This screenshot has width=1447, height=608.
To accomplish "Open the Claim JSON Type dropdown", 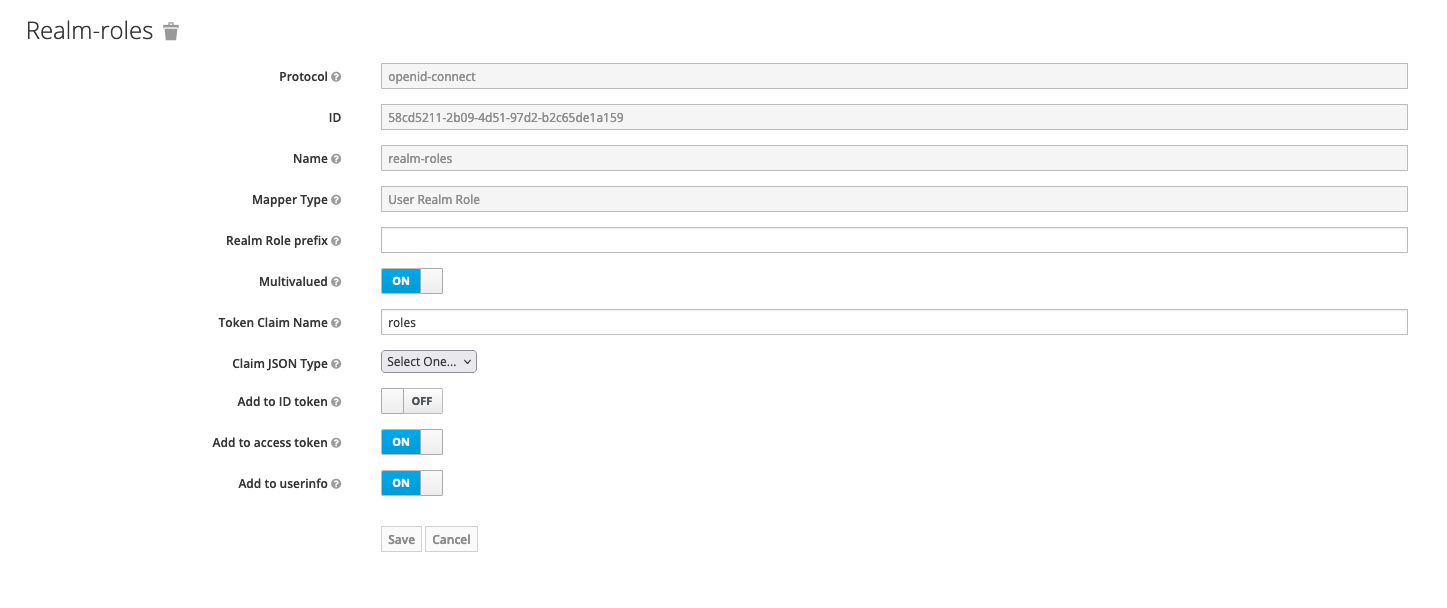I will click(429, 362).
